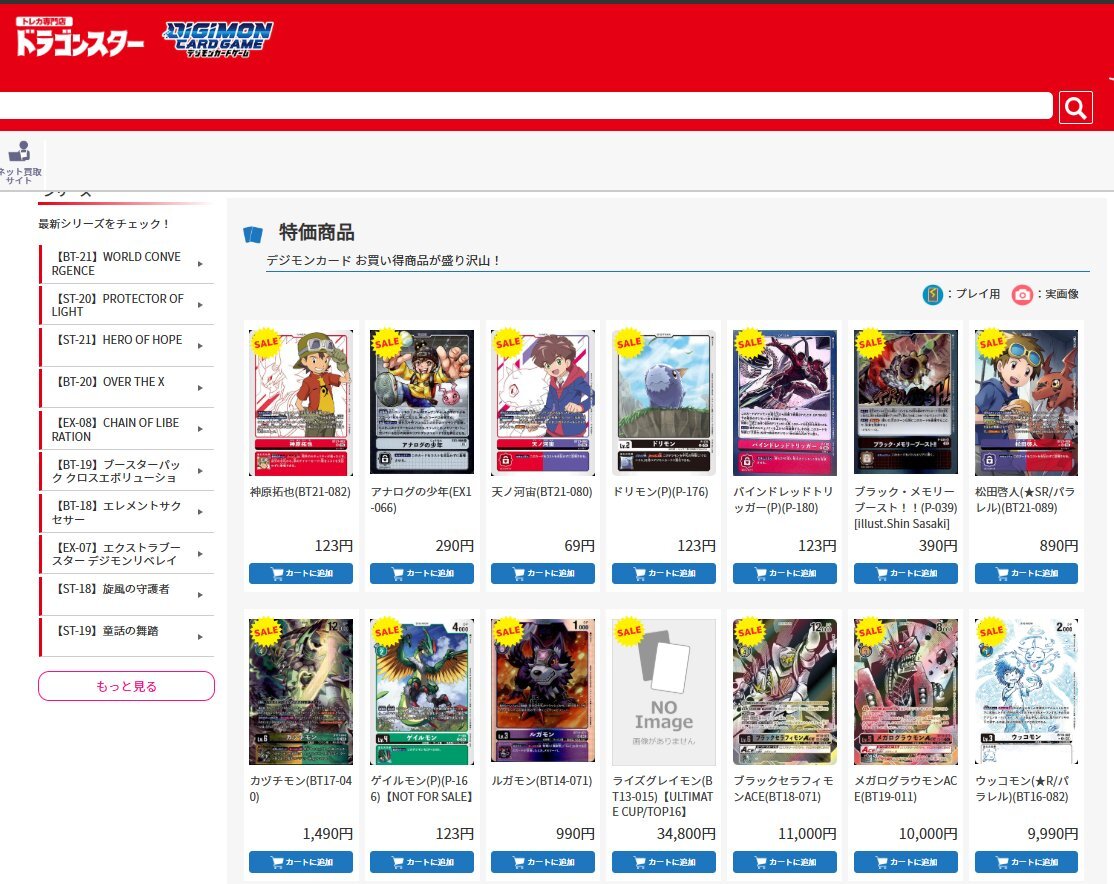Add ウッコモン(BT16-082) to cart
Image resolution: width=1114 pixels, height=884 pixels.
(x=1027, y=862)
